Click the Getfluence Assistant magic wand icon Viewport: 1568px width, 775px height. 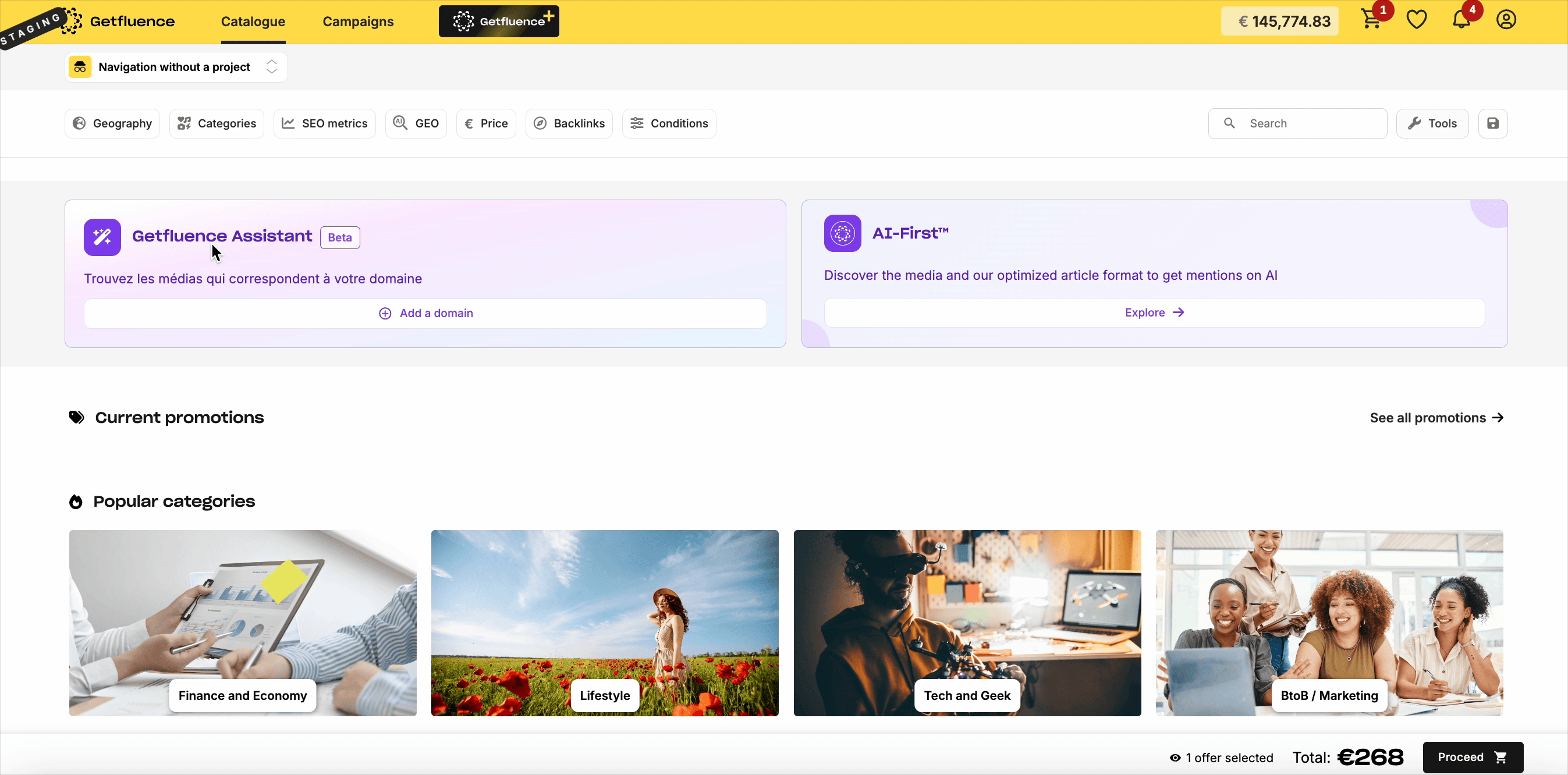(x=102, y=237)
